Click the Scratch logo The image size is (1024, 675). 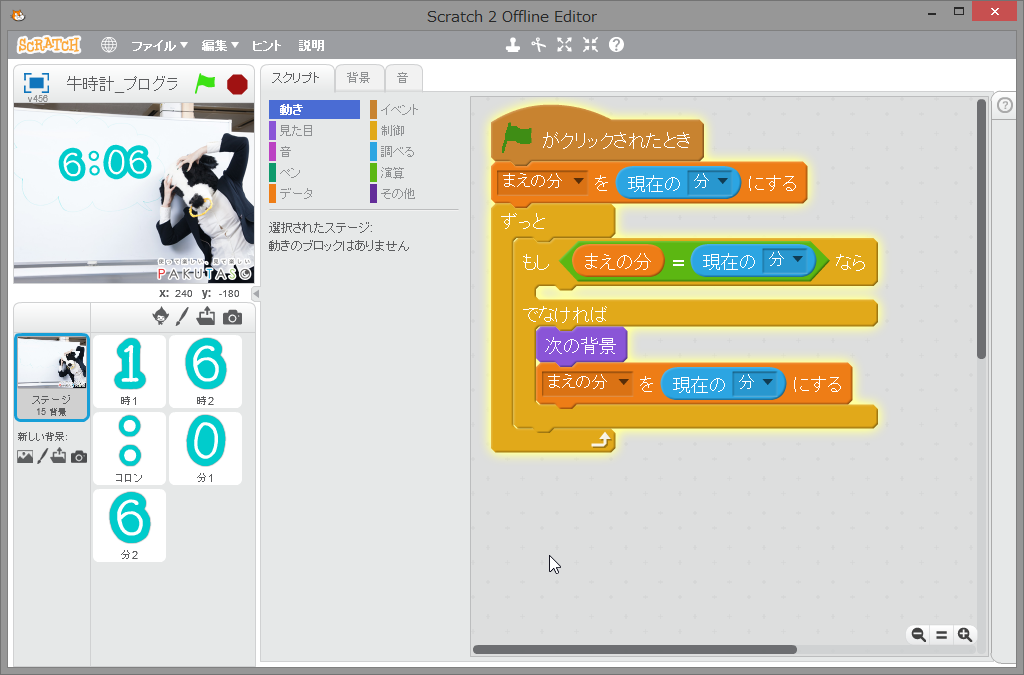pos(49,45)
